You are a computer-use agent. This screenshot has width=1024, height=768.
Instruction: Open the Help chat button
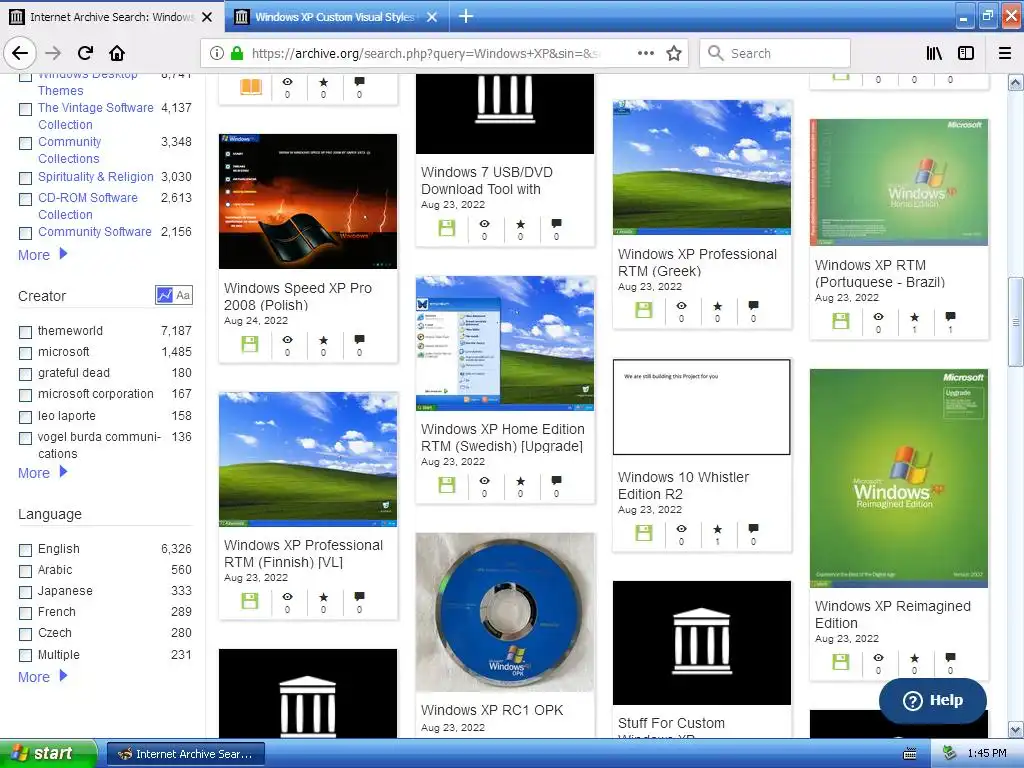[933, 700]
